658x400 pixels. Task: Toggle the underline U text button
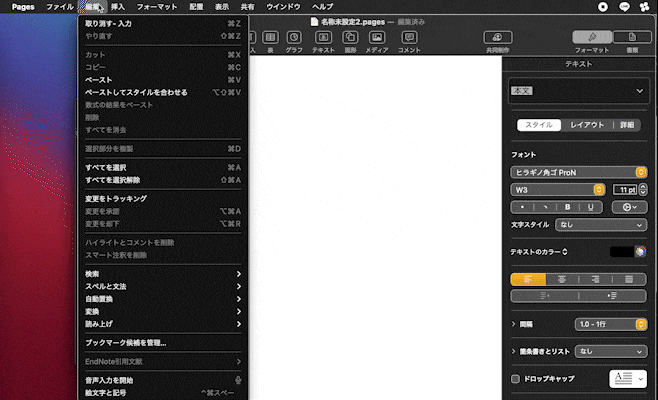[592, 207]
